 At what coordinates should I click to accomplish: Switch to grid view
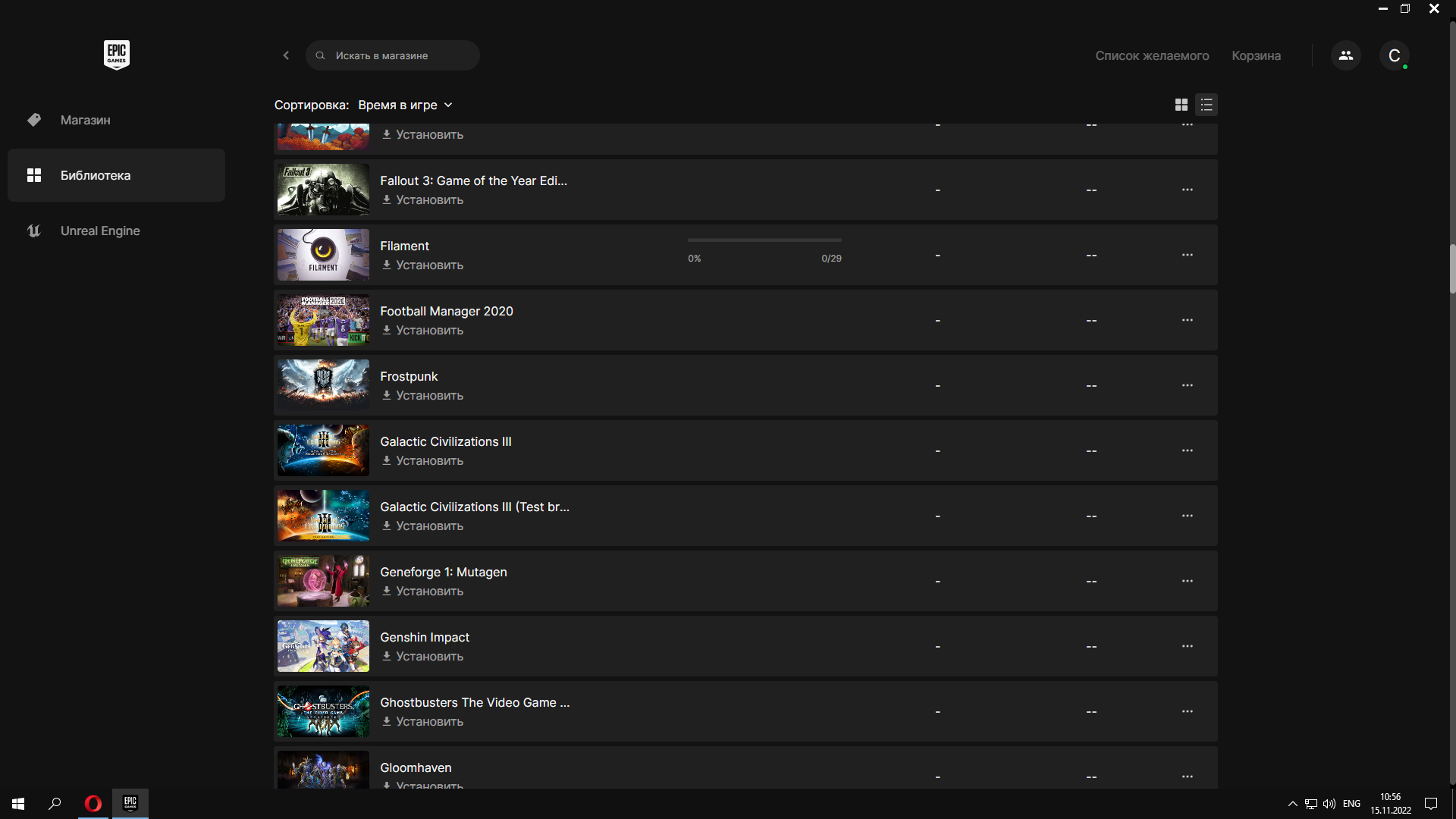pos(1181,105)
